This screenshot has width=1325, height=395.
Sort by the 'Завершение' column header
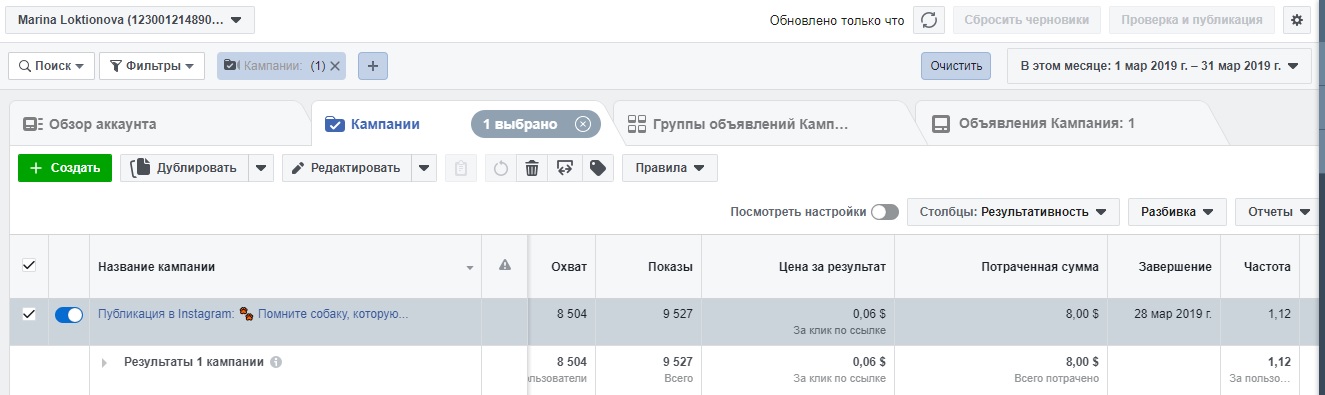point(1175,267)
